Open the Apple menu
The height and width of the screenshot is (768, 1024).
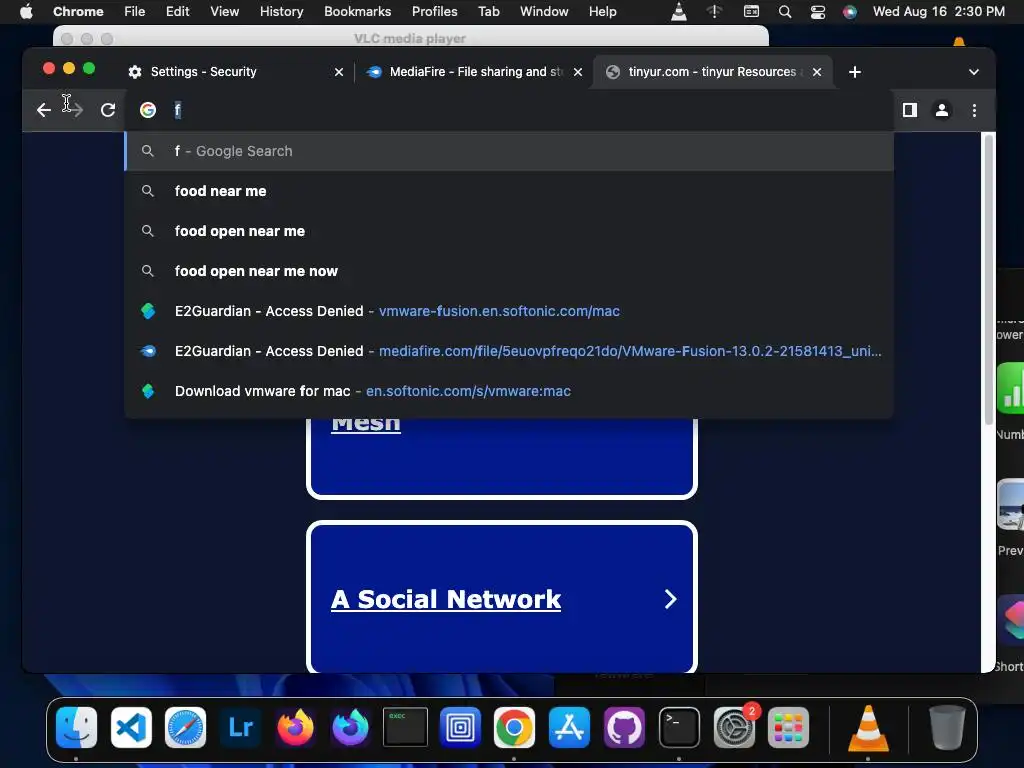click(26, 11)
